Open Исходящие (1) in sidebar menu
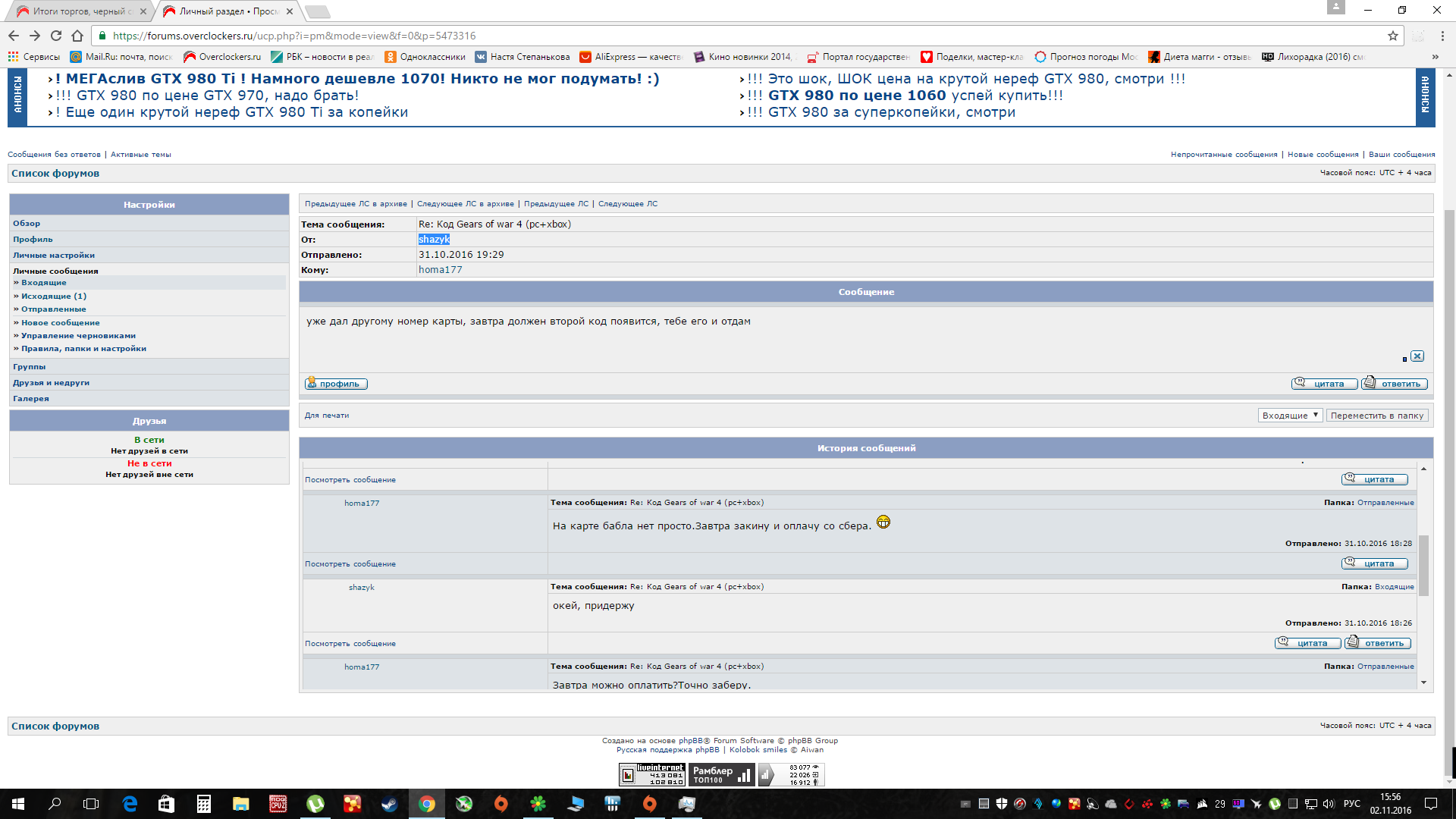The image size is (1456, 819). (53, 297)
